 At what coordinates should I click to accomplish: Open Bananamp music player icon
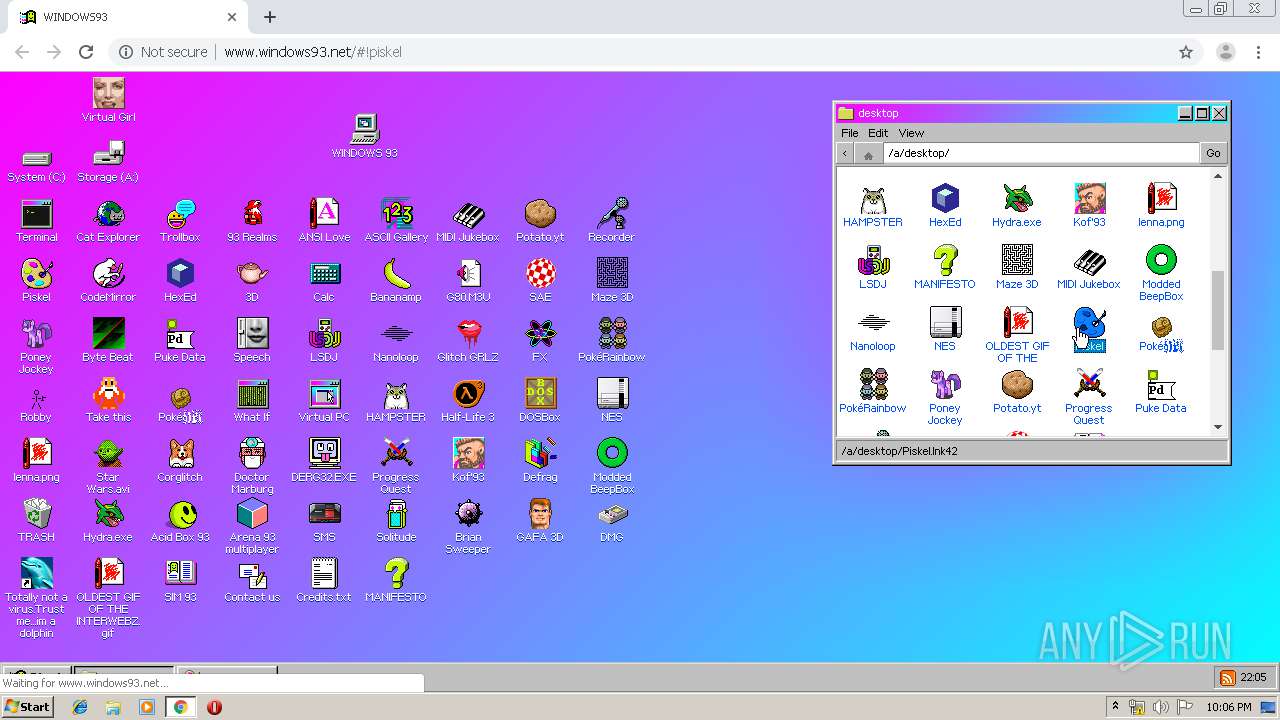(396, 281)
